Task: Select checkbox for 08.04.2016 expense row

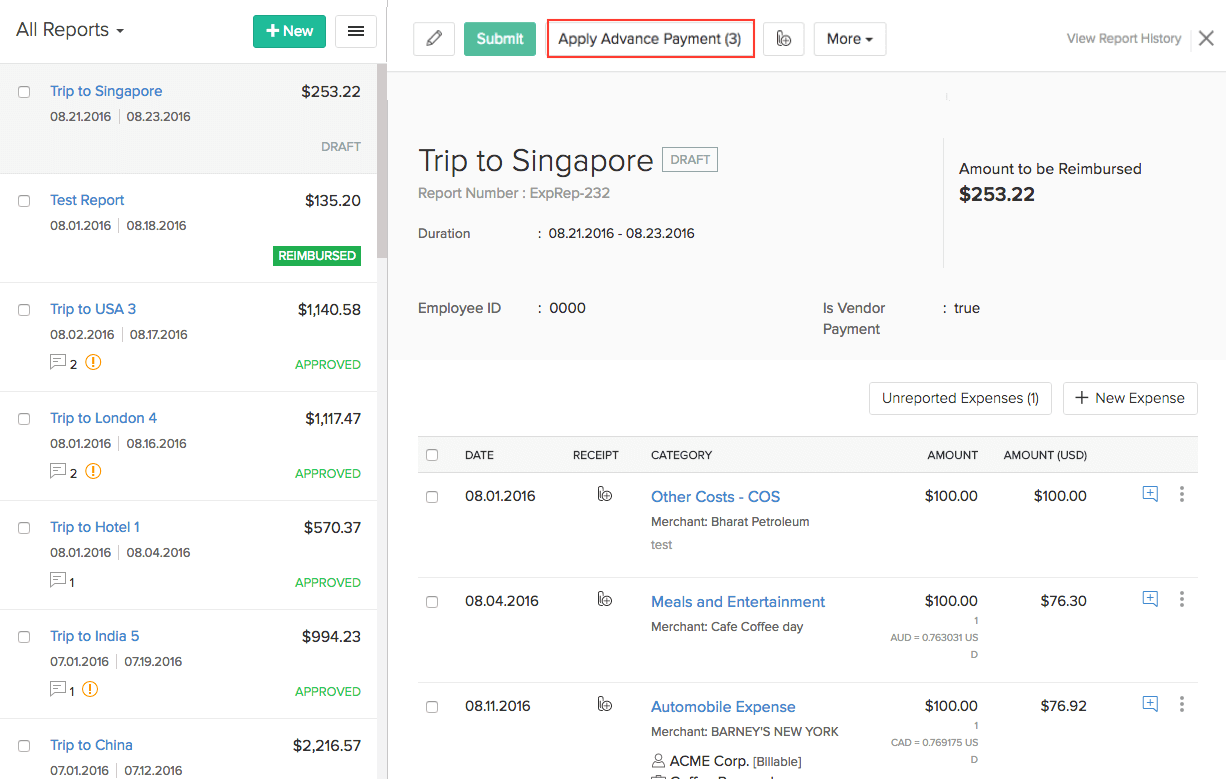Action: pyautogui.click(x=432, y=602)
